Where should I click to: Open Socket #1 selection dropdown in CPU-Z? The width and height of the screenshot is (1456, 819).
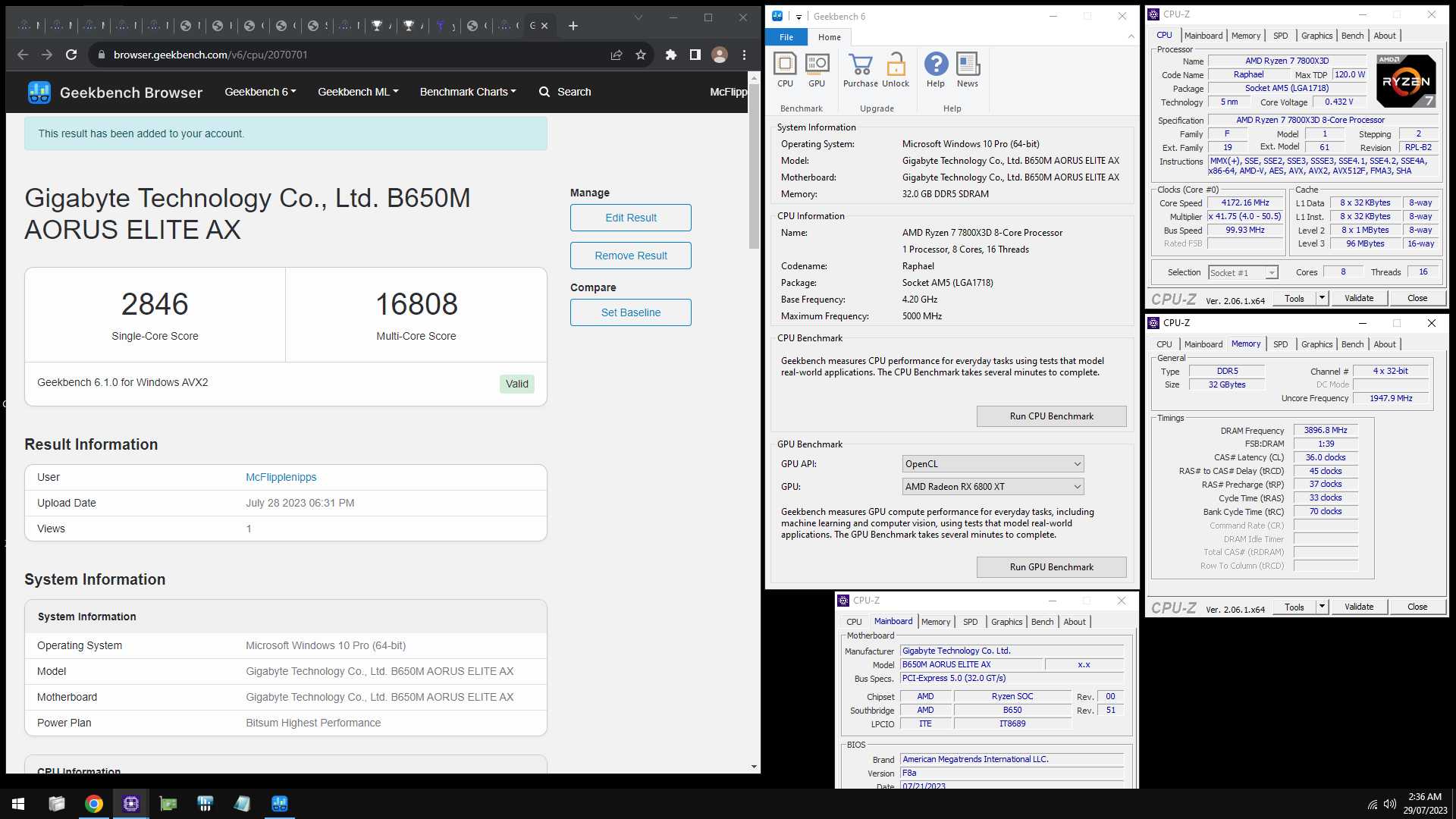(x=1243, y=272)
